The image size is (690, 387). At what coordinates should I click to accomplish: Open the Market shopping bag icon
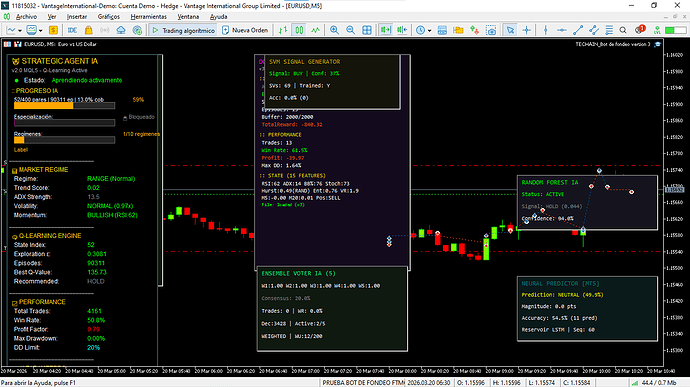tap(88, 30)
